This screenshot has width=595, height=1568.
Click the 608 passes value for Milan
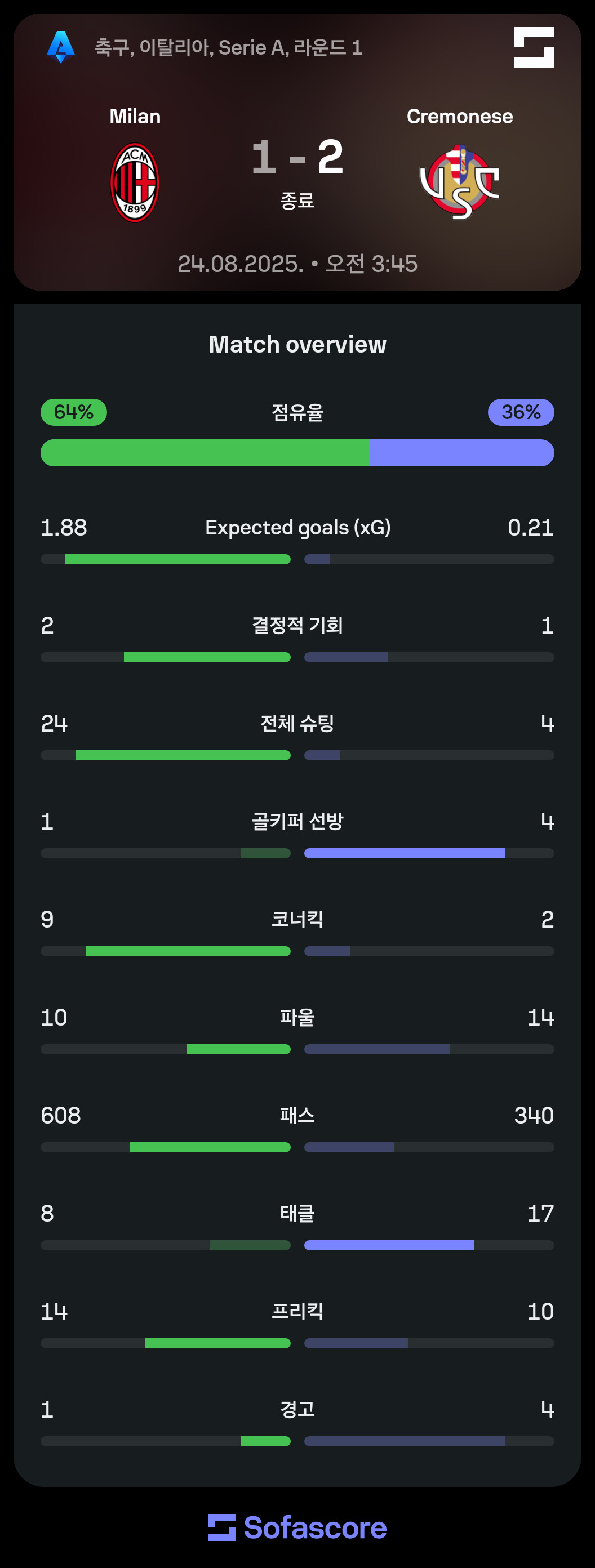click(61, 1115)
